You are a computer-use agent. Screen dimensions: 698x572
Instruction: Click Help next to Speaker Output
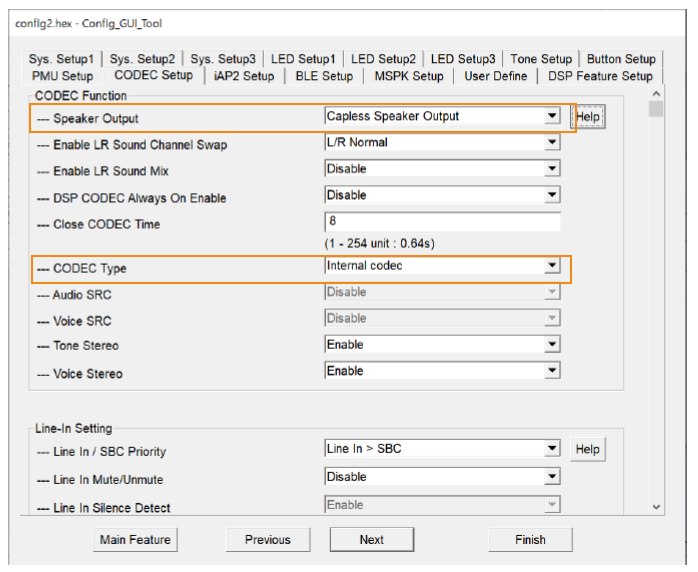click(588, 117)
